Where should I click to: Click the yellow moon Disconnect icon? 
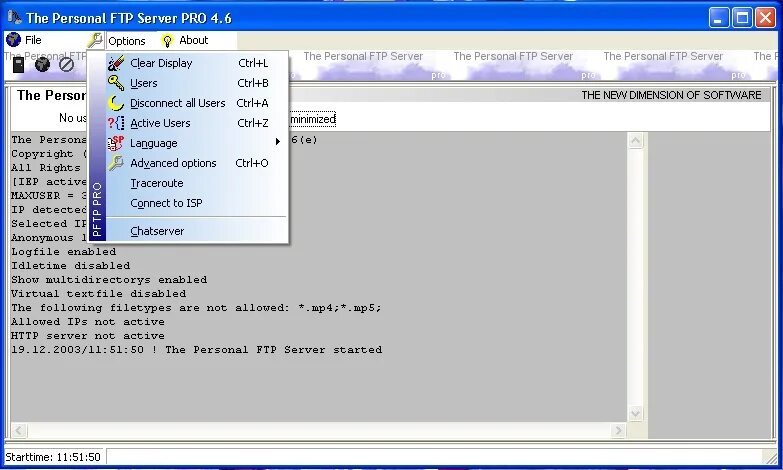(x=116, y=103)
